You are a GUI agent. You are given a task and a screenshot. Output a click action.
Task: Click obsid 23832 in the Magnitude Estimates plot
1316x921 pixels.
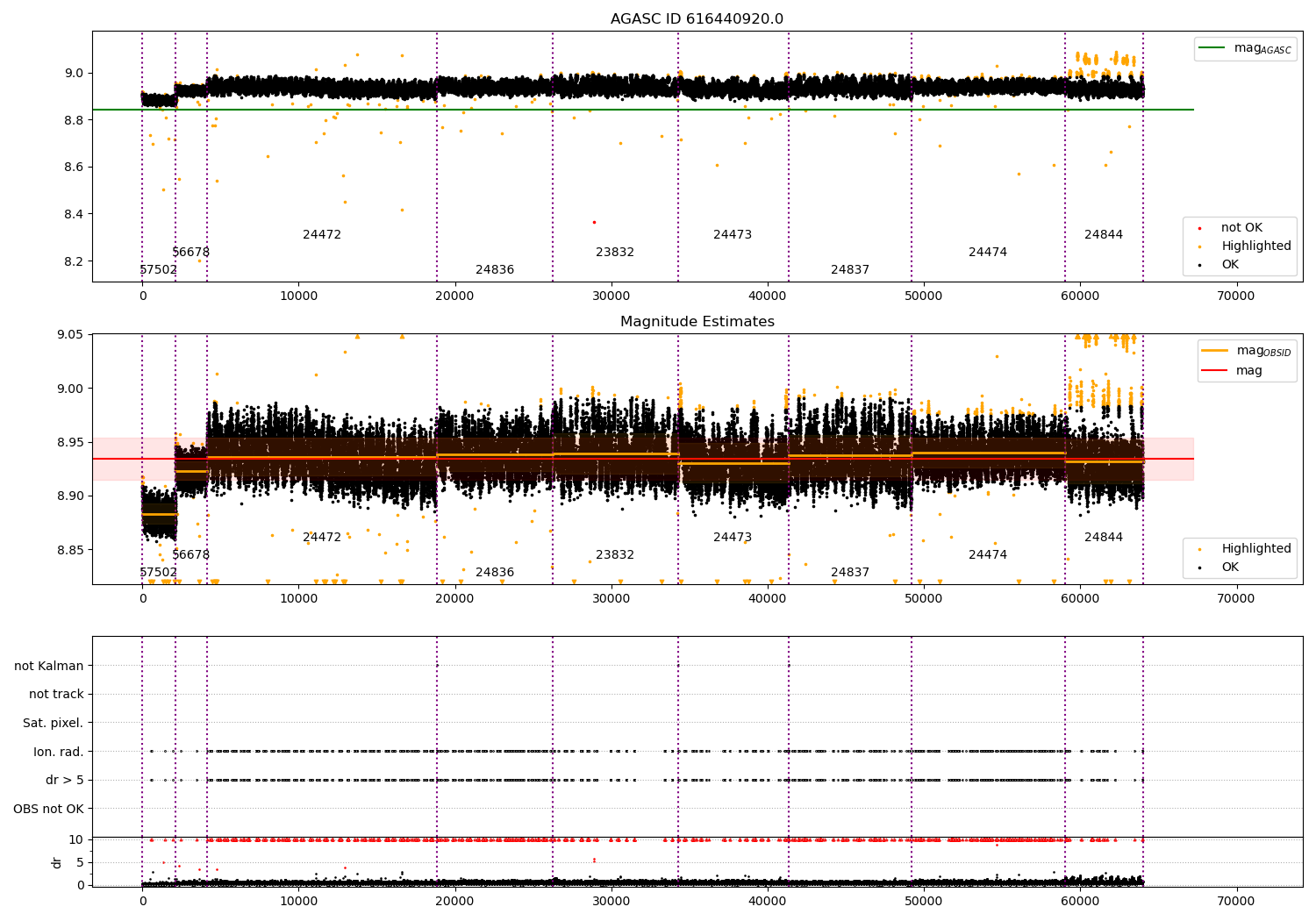[x=615, y=555]
